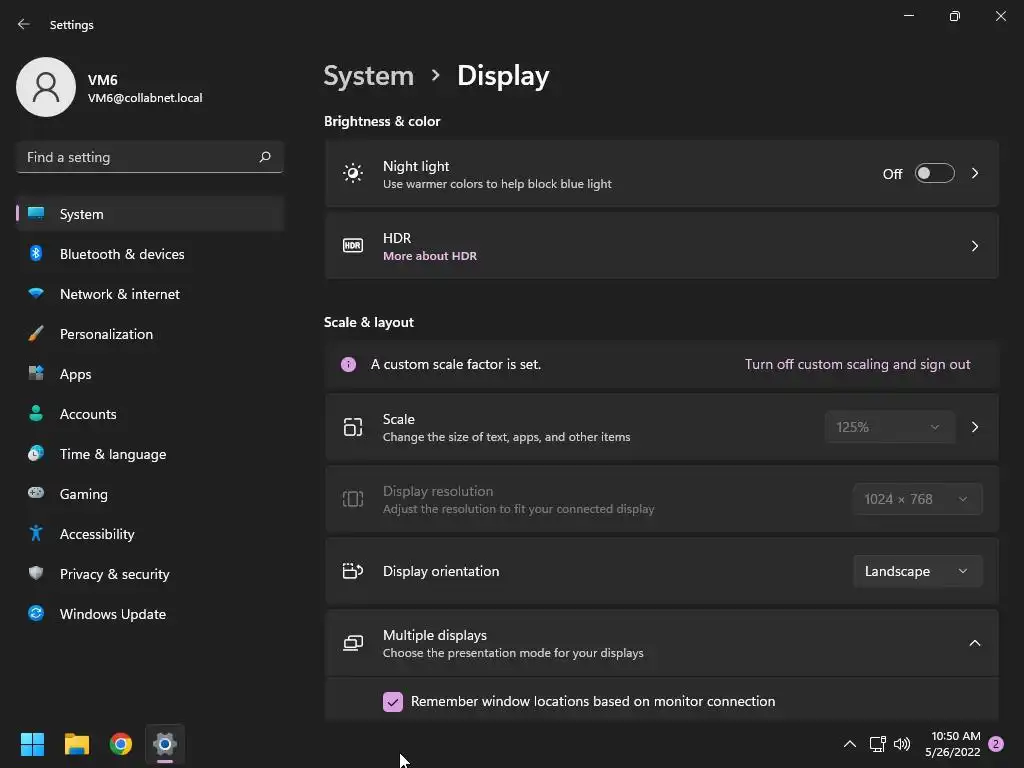Open the Scale 125% dropdown
This screenshot has height=768, width=1024.
[x=889, y=427]
